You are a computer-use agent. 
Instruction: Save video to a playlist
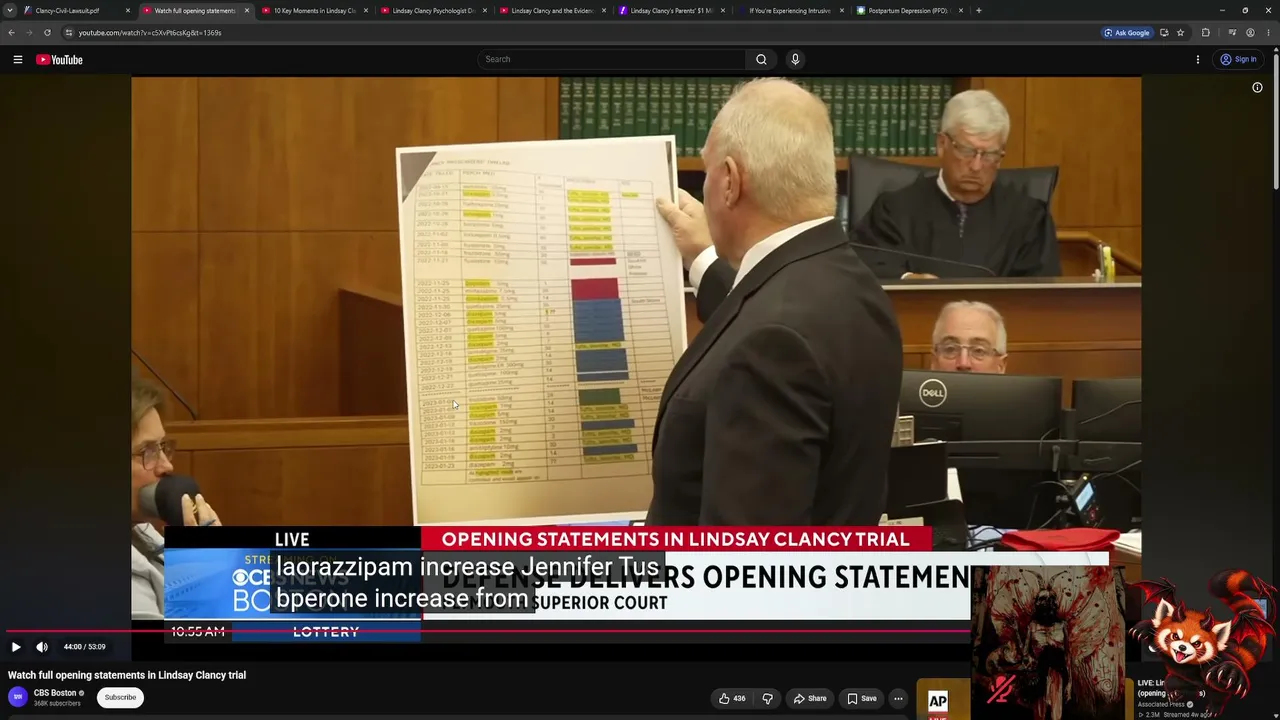click(862, 698)
